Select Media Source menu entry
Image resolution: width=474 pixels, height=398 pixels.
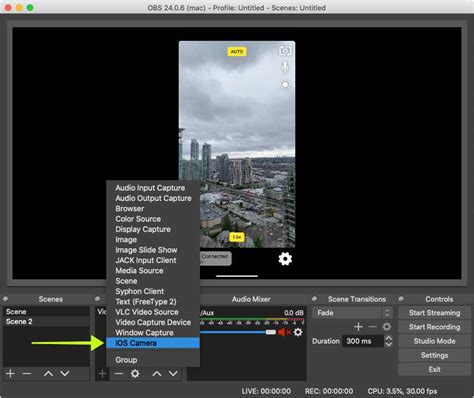coord(153,271)
